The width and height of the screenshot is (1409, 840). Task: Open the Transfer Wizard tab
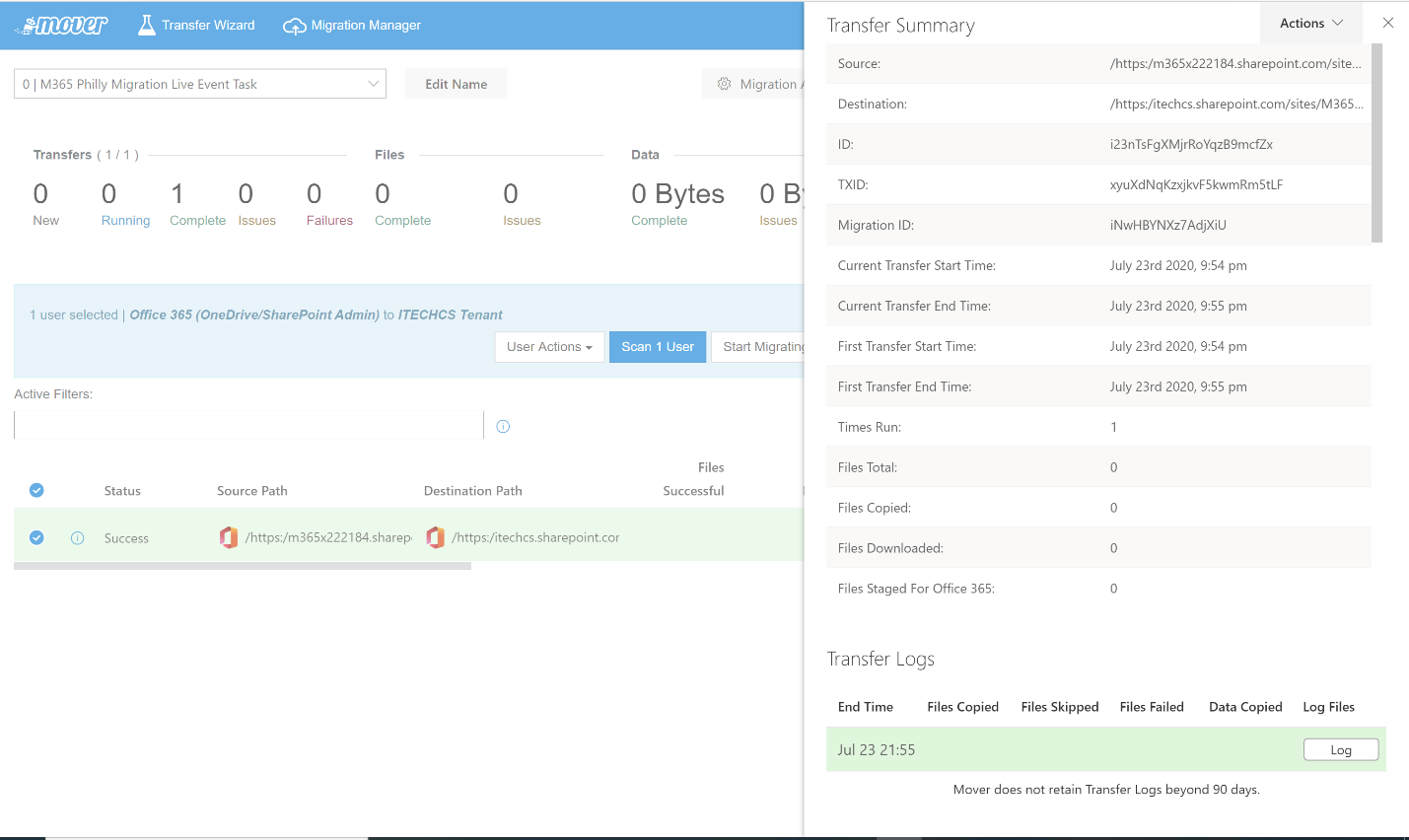tap(207, 26)
